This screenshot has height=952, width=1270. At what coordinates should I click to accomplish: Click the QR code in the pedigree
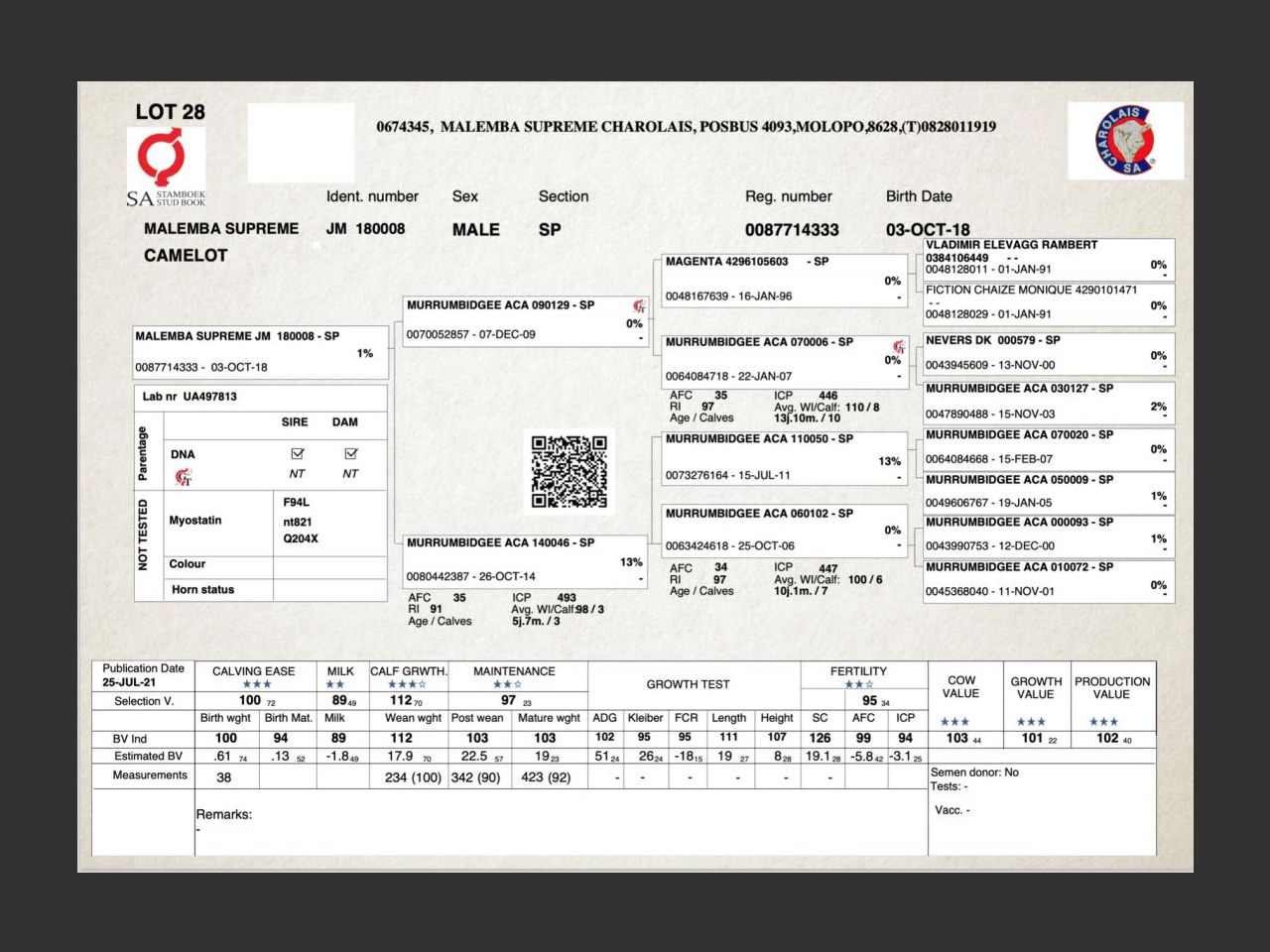[569, 471]
